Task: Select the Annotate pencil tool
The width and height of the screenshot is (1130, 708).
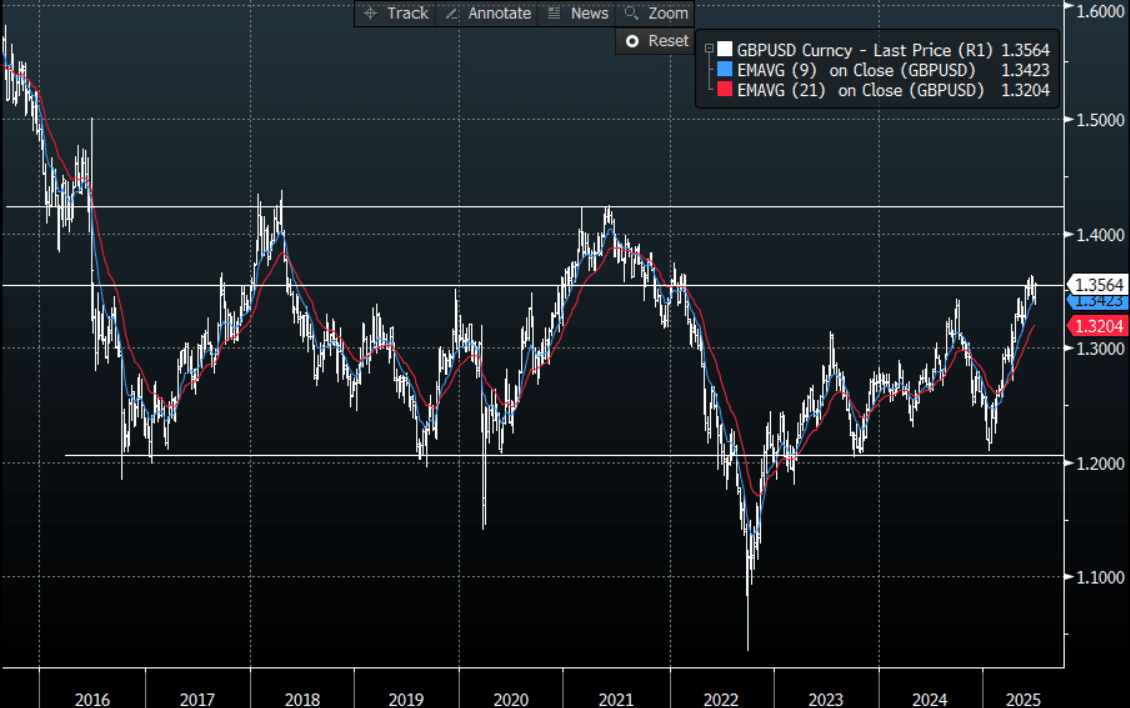Action: tap(488, 13)
